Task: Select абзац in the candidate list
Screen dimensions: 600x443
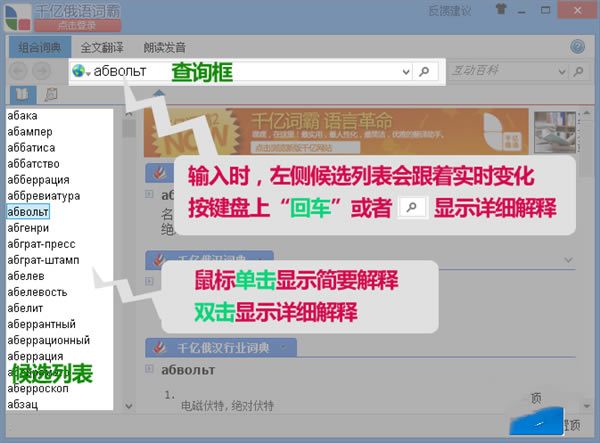Action: [x=23, y=405]
